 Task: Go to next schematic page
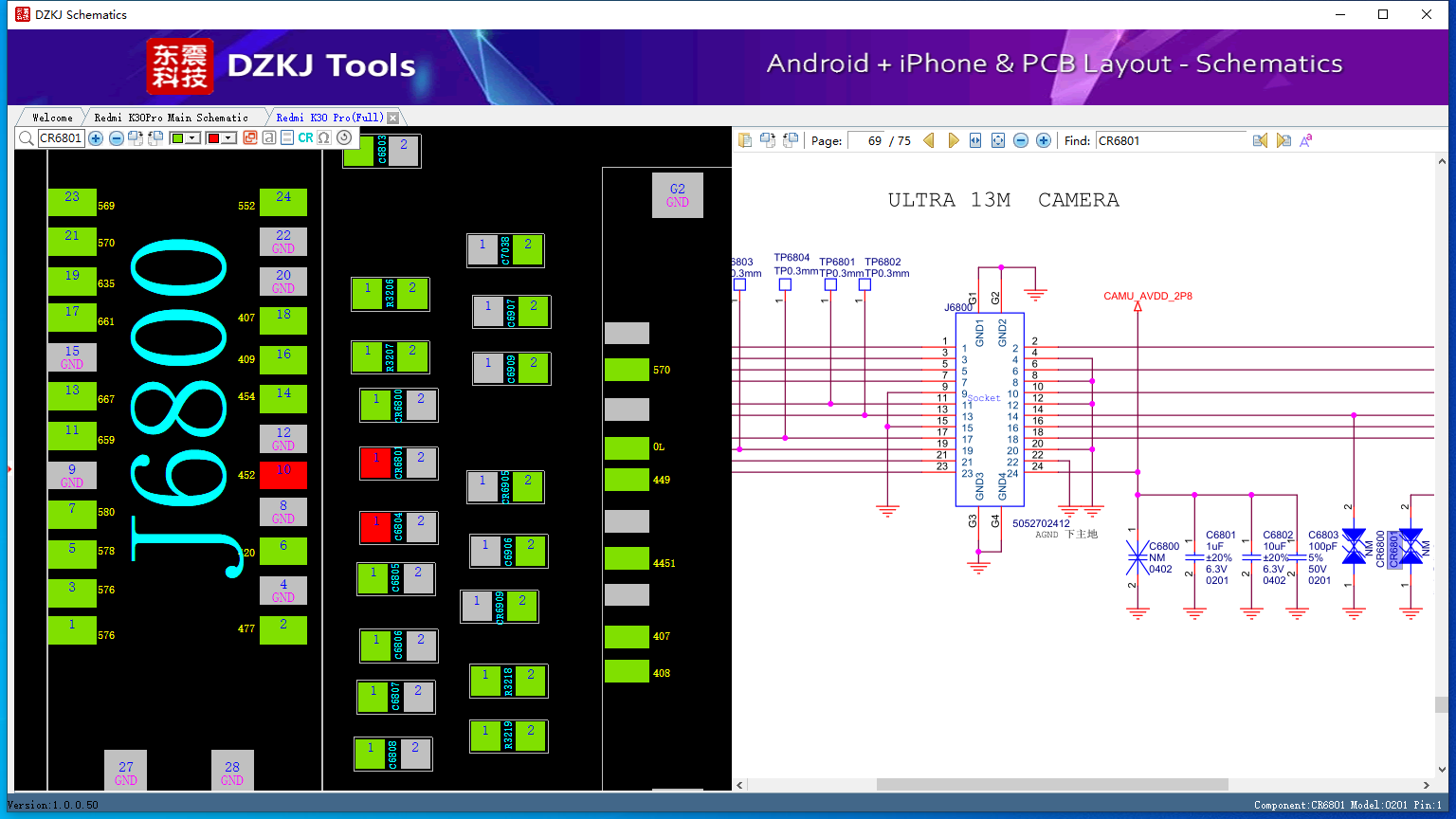click(953, 140)
